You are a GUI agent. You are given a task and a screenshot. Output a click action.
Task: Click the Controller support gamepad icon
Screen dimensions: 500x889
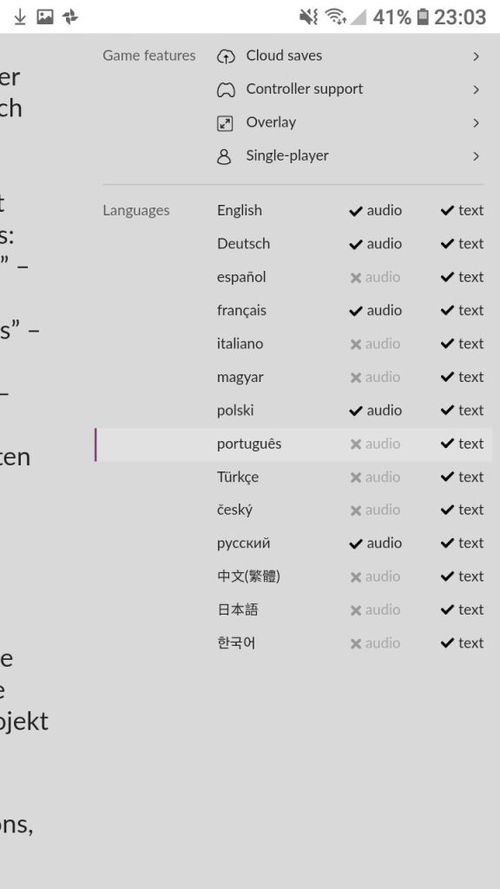[226, 90]
